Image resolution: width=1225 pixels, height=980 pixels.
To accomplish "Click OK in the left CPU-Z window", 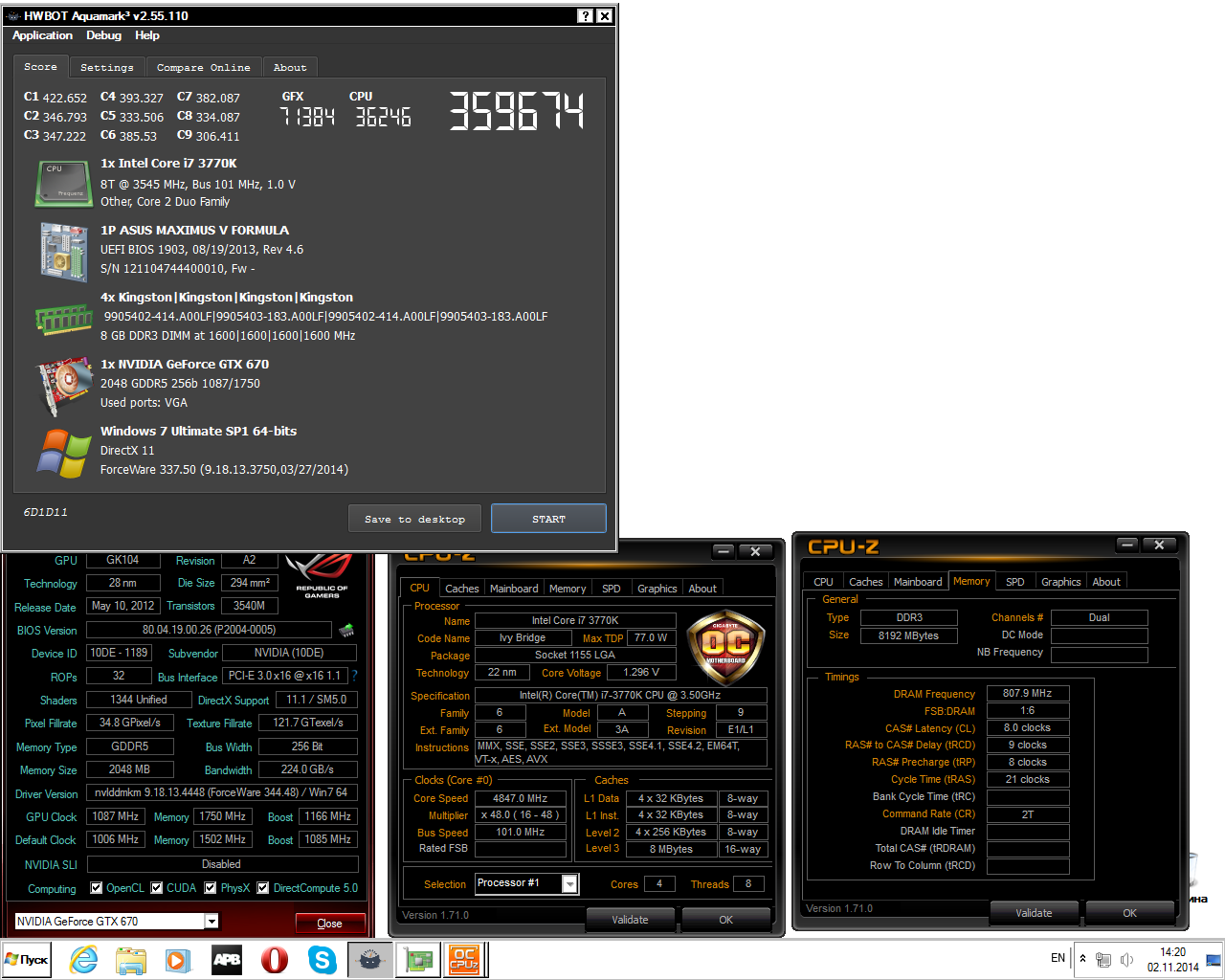I will (x=726, y=920).
